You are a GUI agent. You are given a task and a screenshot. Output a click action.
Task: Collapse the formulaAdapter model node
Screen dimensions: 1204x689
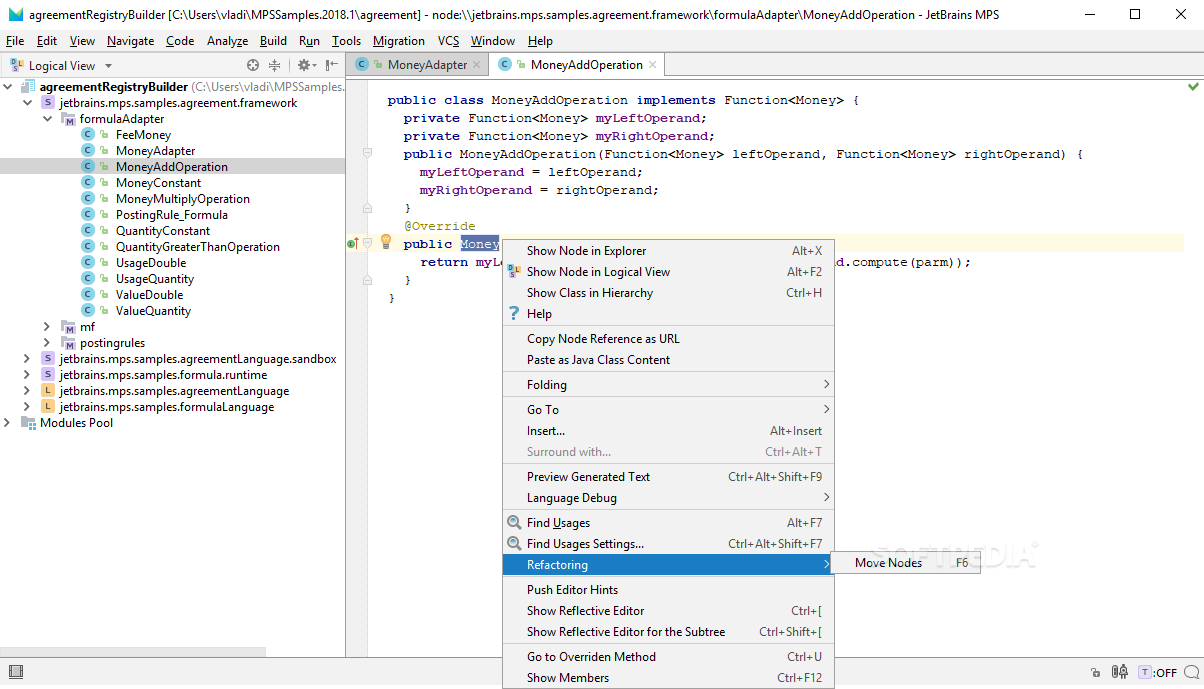pyautogui.click(x=48, y=119)
